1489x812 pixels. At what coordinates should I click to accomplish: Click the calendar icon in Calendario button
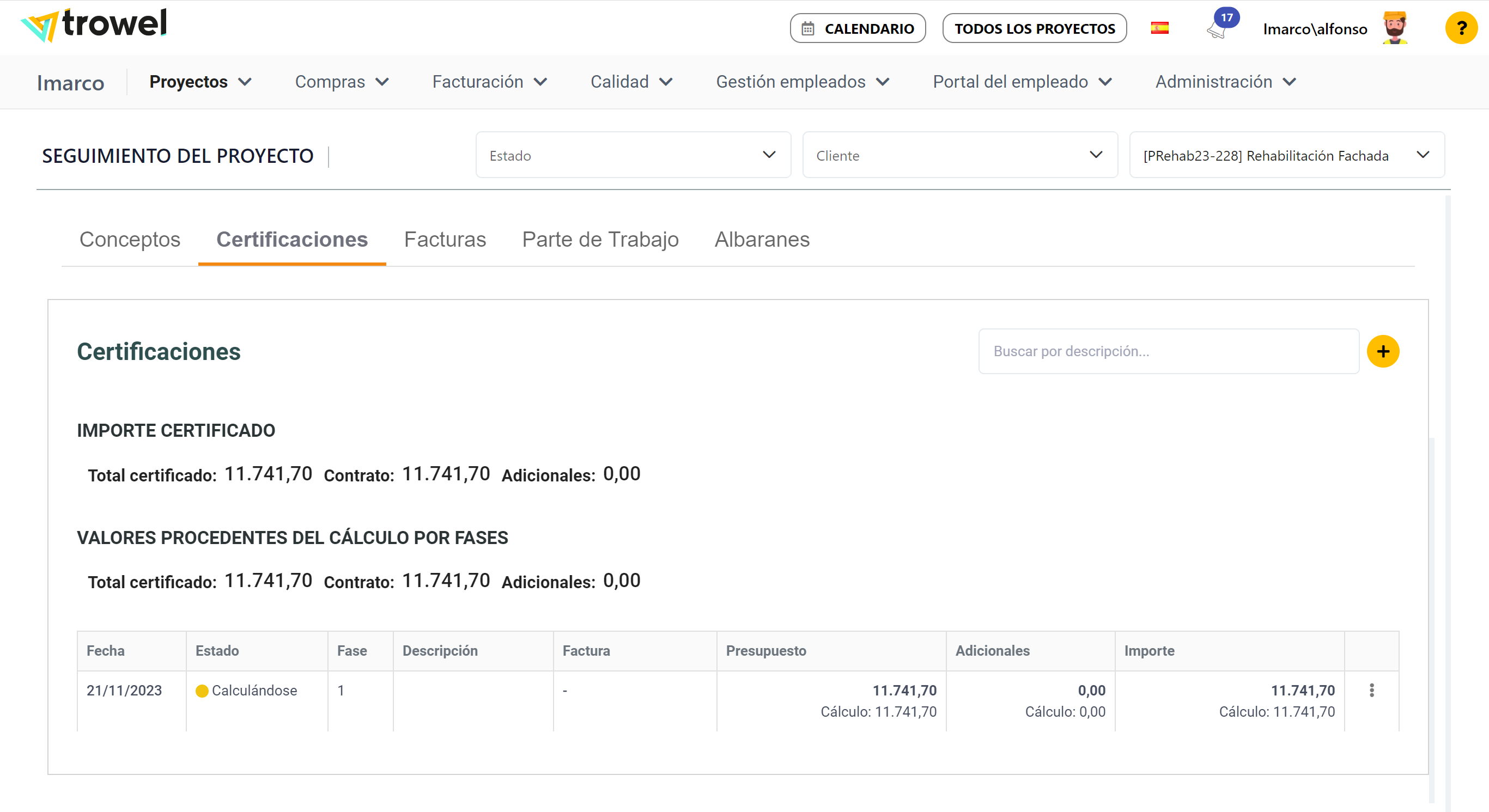point(807,29)
